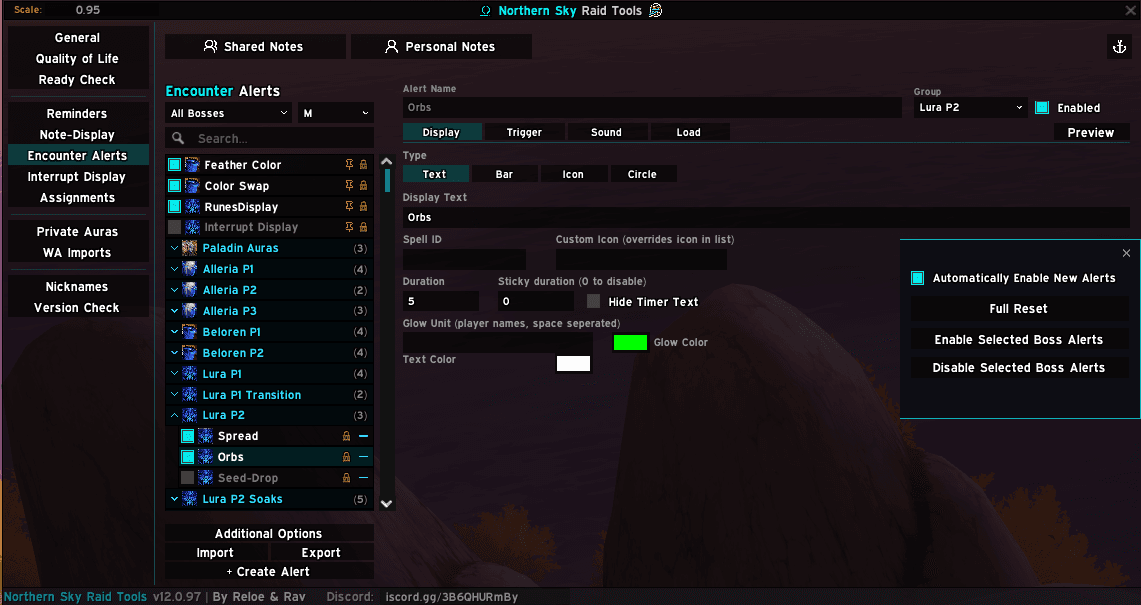The image size is (1141, 605).
Task: Switch to the Load tab
Action: coord(688,133)
